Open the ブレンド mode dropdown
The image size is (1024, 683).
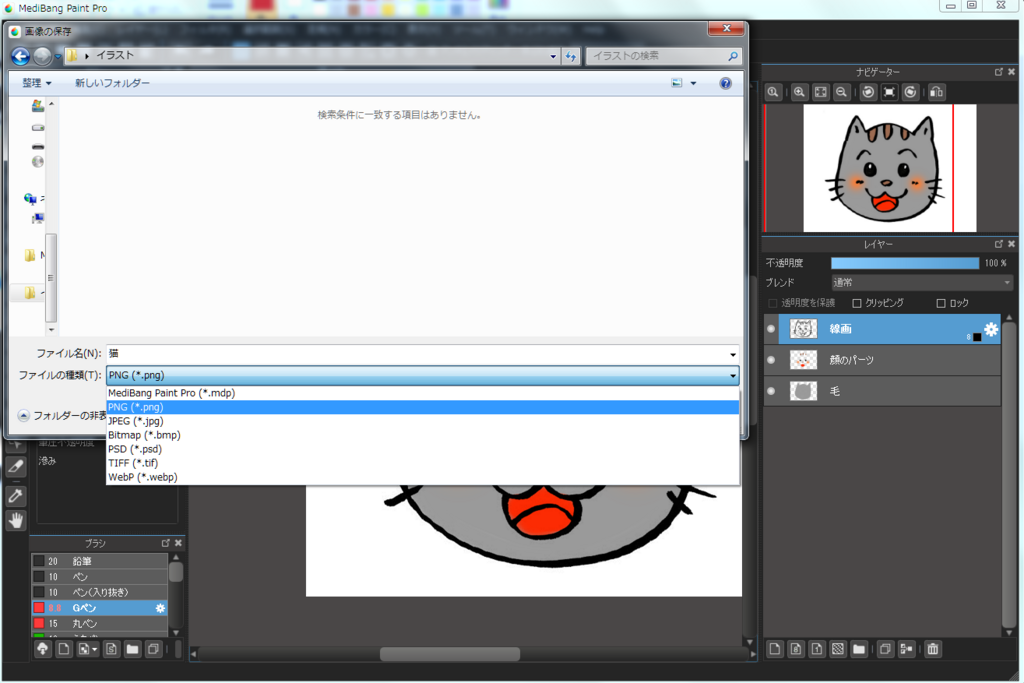922,283
